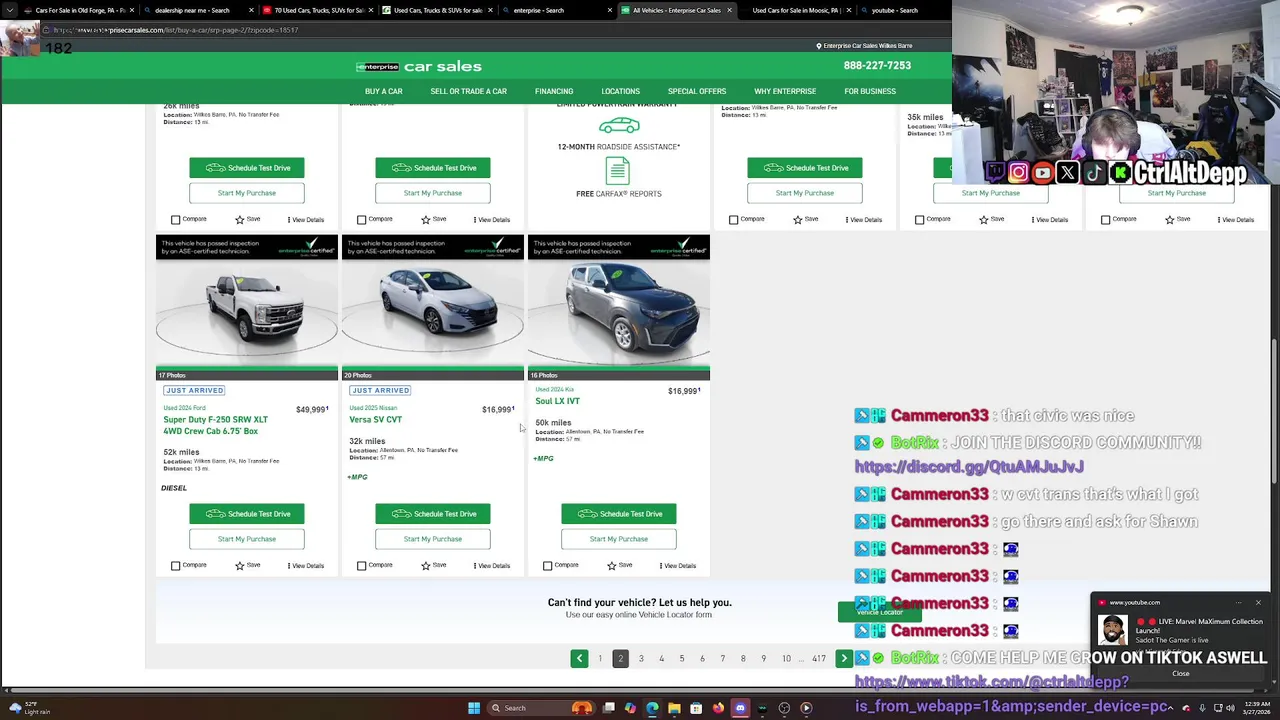The width and height of the screenshot is (1280, 720).
Task: Save the Super Duty F-250 with star icon
Action: [247, 566]
